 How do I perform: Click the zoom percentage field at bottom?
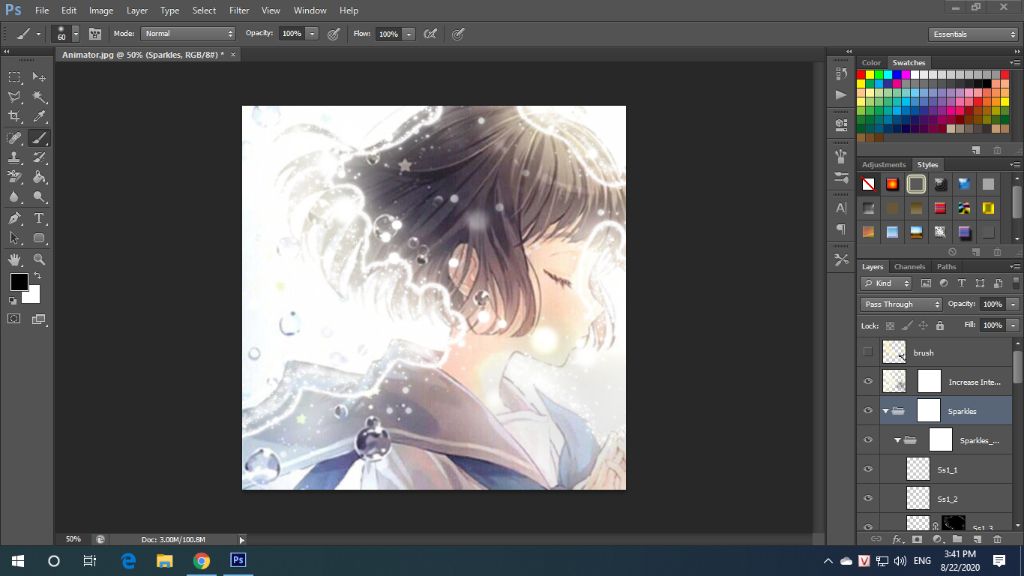(x=73, y=539)
